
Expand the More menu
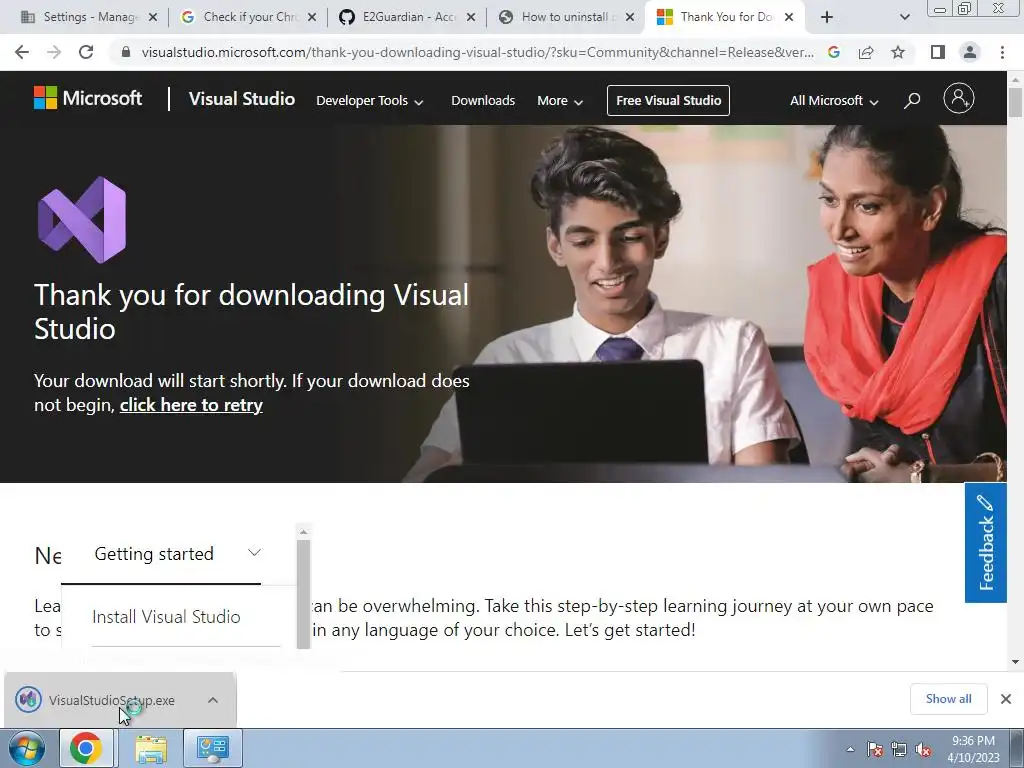[x=560, y=101]
